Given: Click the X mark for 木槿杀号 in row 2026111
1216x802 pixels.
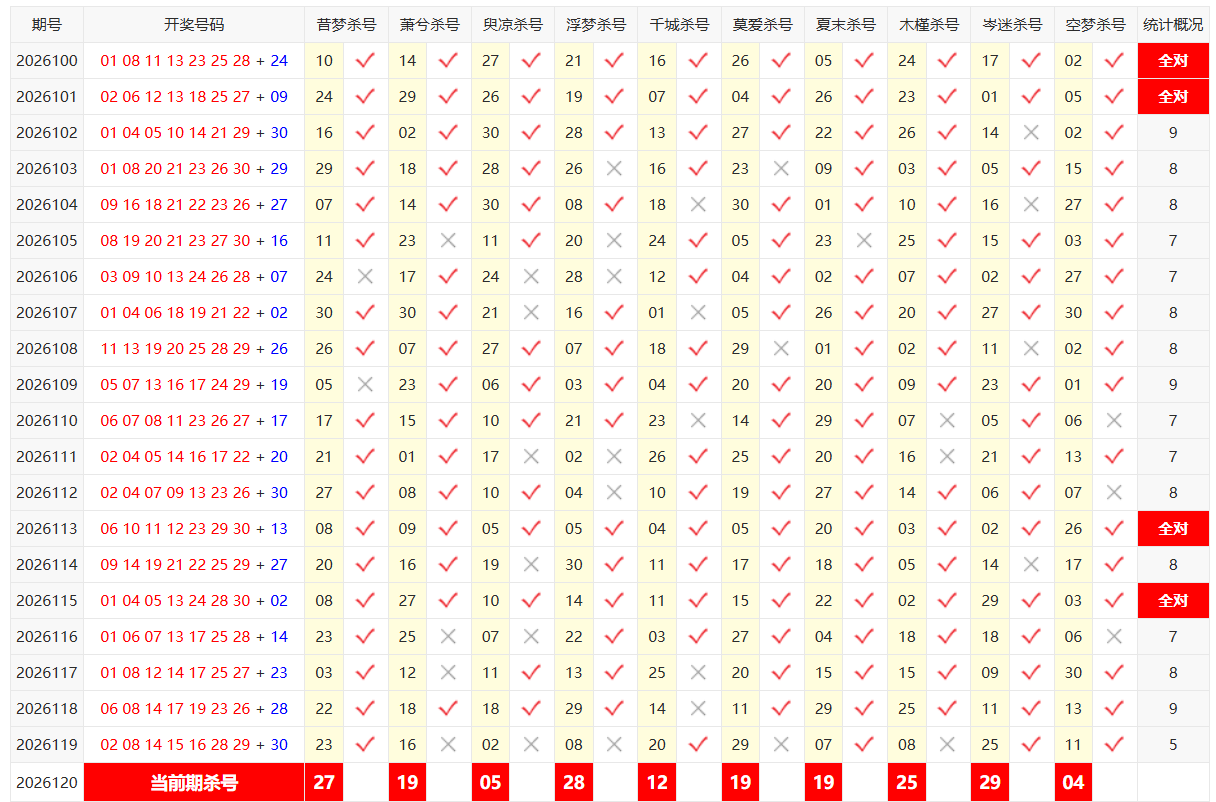Looking at the screenshot, I should pos(947,457).
